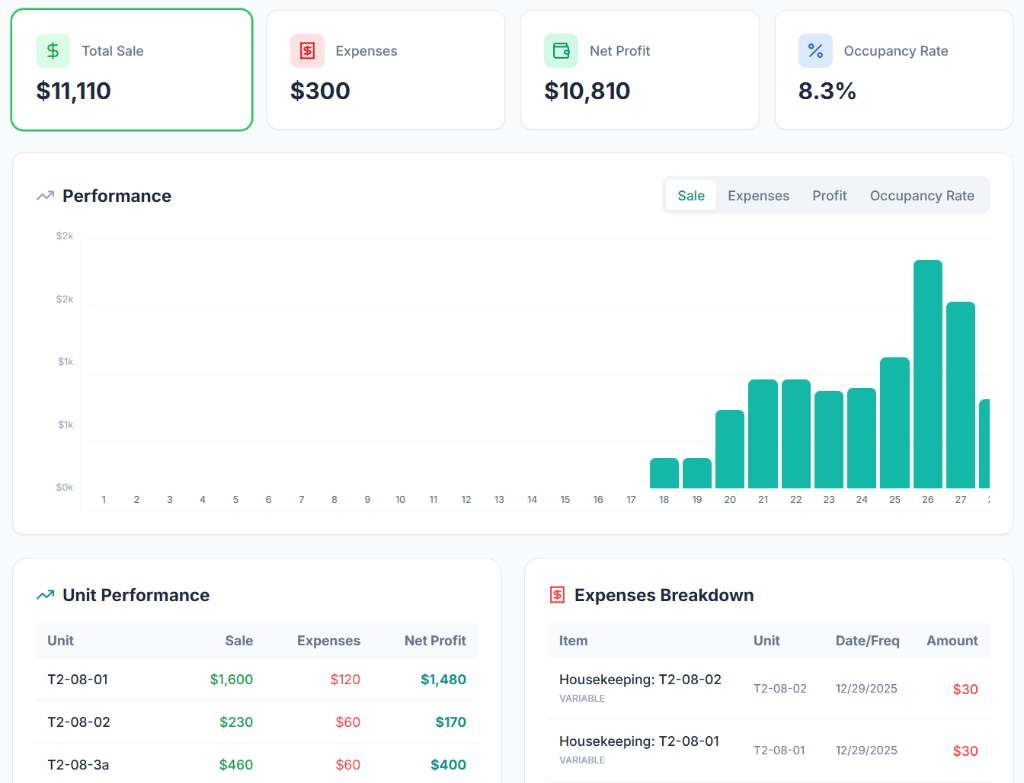
Task: Click the percent icon on Occupancy Rate card
Action: pos(814,50)
